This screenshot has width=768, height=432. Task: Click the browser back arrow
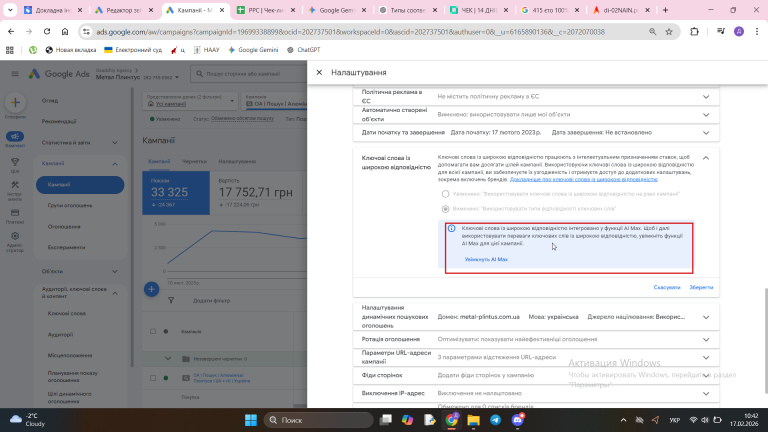tap(11, 32)
